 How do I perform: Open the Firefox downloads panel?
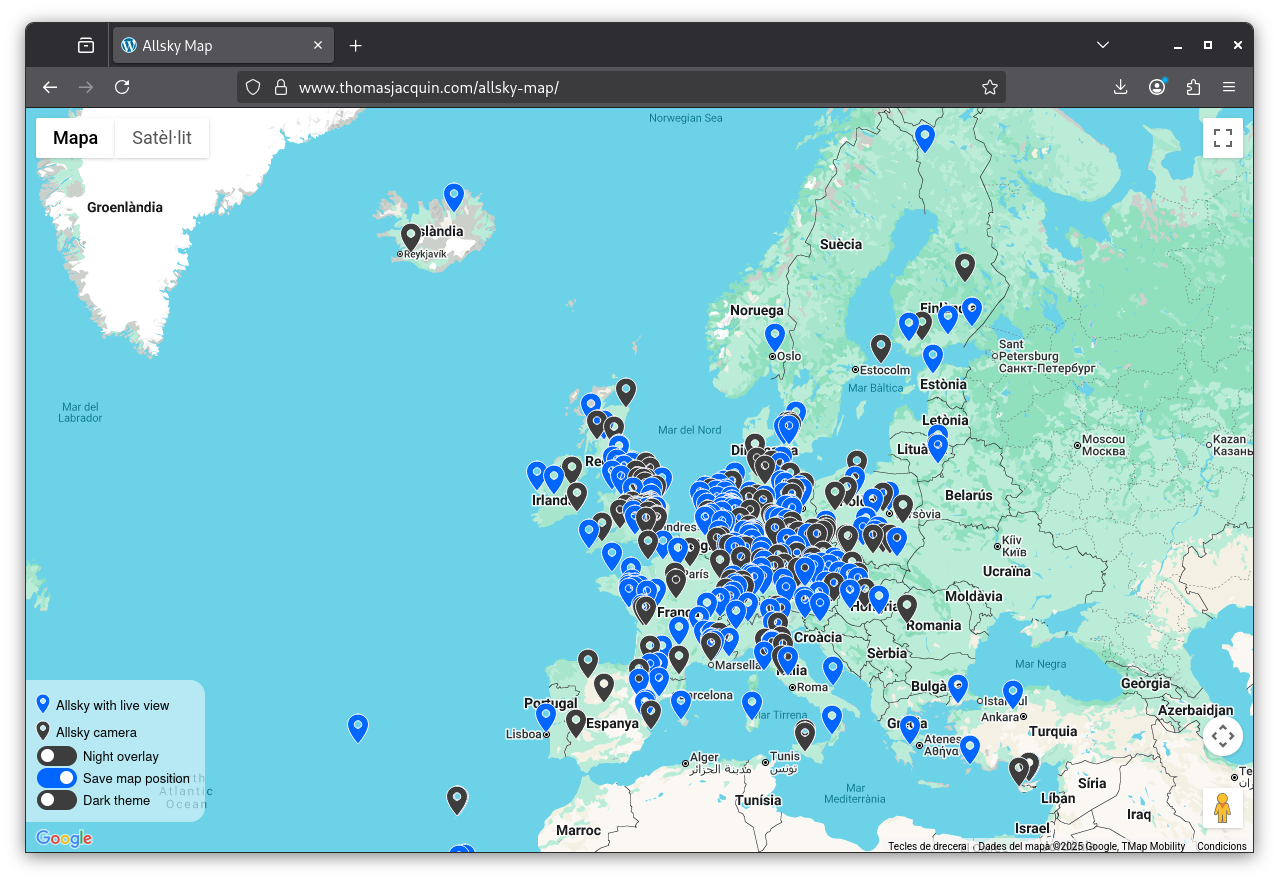(1120, 87)
